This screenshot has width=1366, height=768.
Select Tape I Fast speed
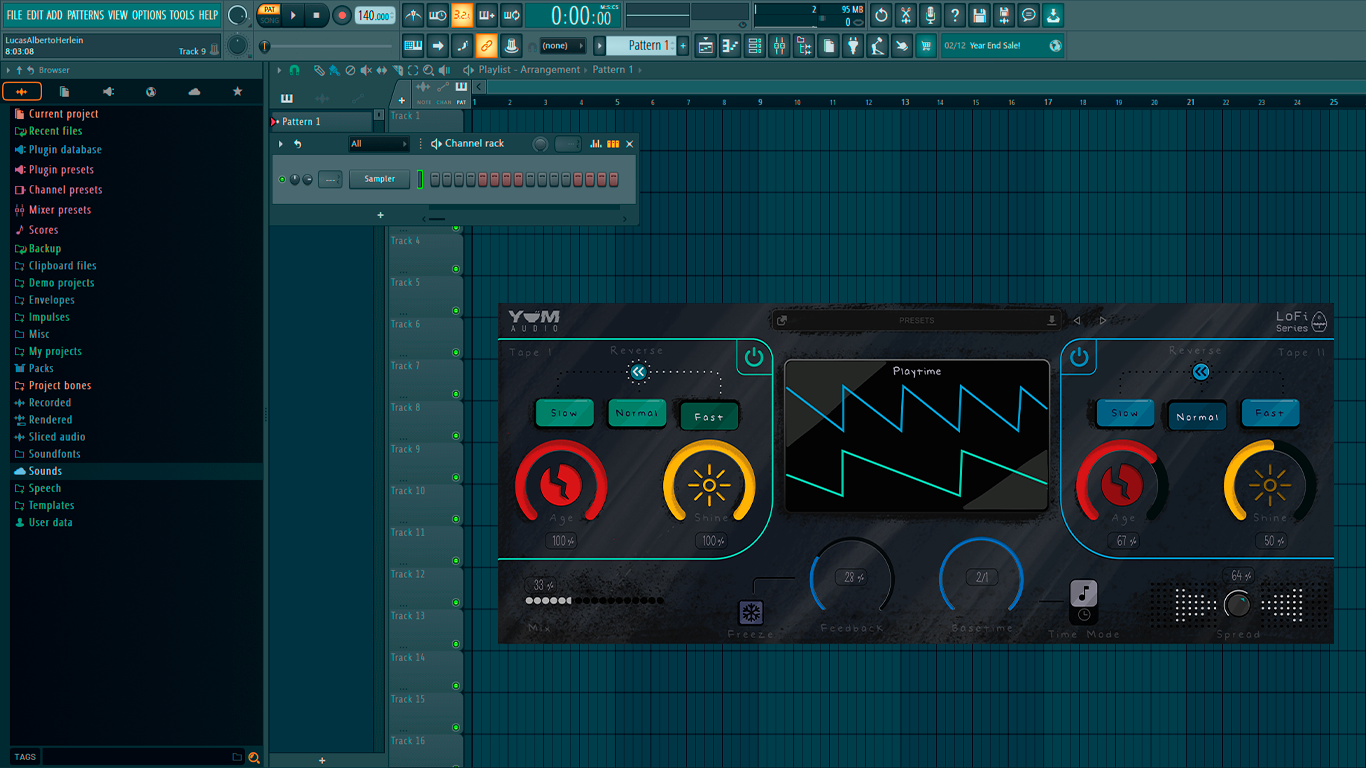709,416
